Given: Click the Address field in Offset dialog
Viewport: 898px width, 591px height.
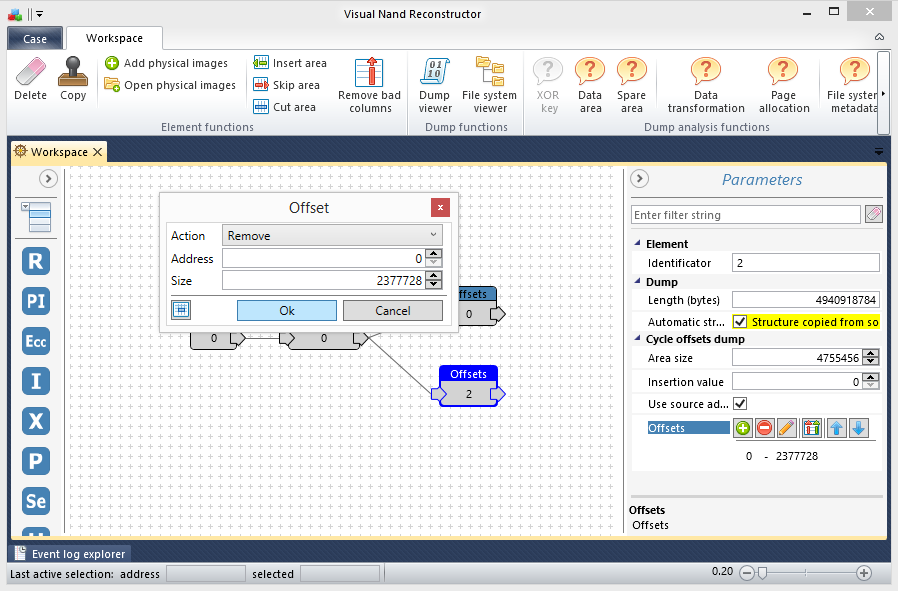Looking at the screenshot, I should [x=324, y=258].
